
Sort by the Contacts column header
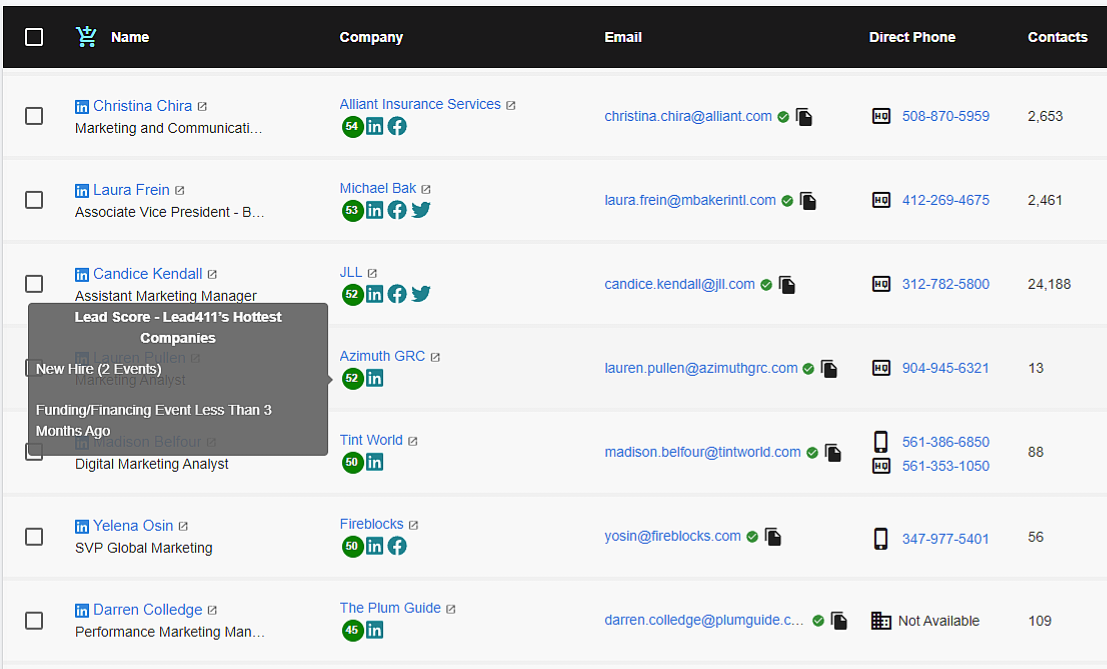[x=1058, y=37]
